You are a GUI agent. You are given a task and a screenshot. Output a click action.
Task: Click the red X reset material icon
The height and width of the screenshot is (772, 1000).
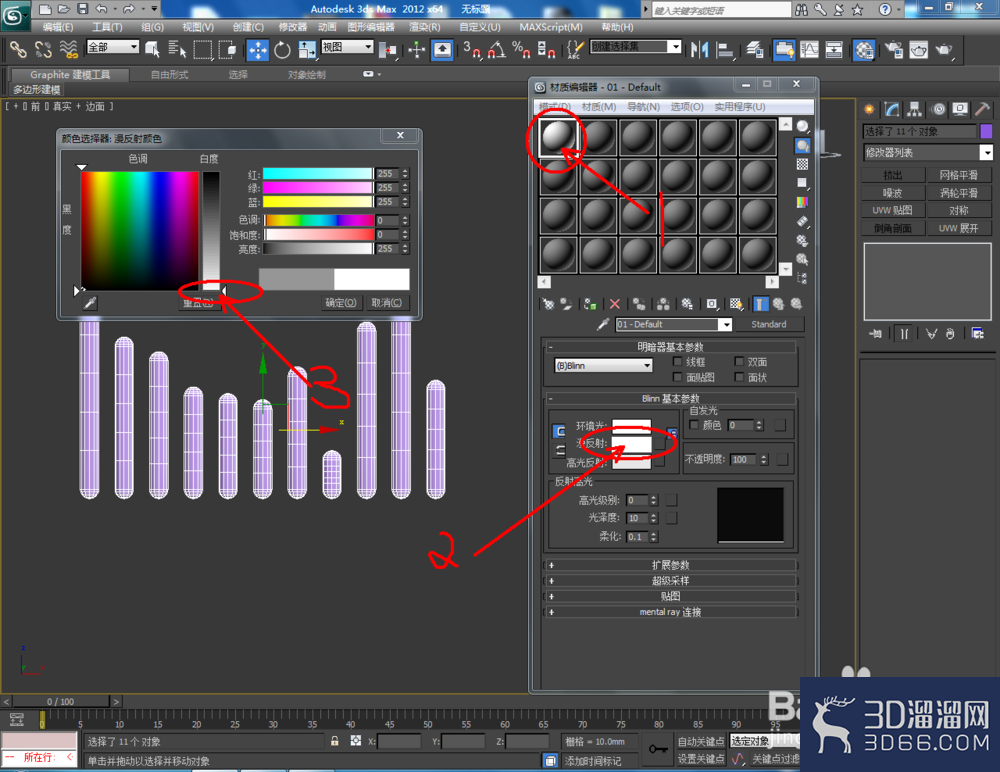pos(615,304)
